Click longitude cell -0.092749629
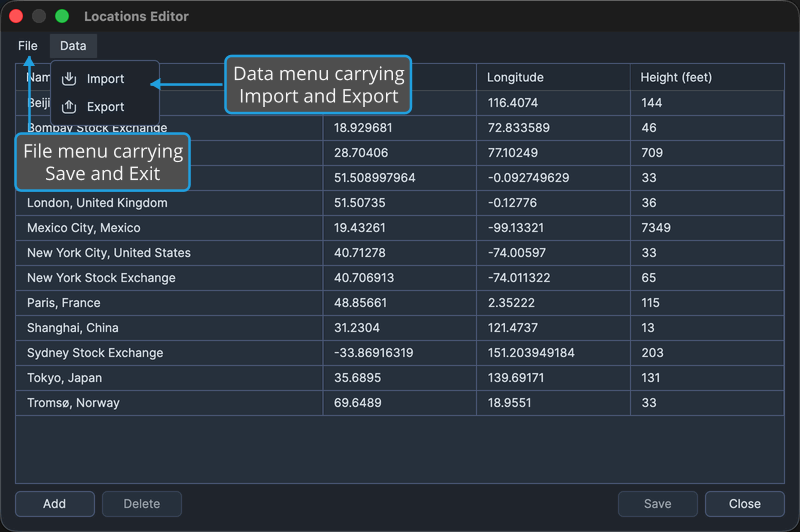This screenshot has width=800, height=532. 553,178
